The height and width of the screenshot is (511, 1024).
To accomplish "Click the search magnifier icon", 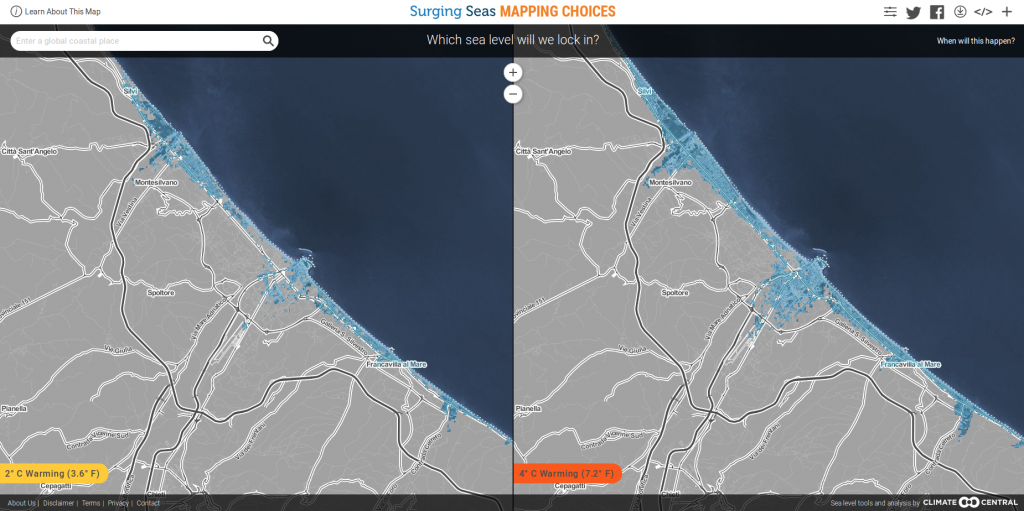I will tap(268, 41).
